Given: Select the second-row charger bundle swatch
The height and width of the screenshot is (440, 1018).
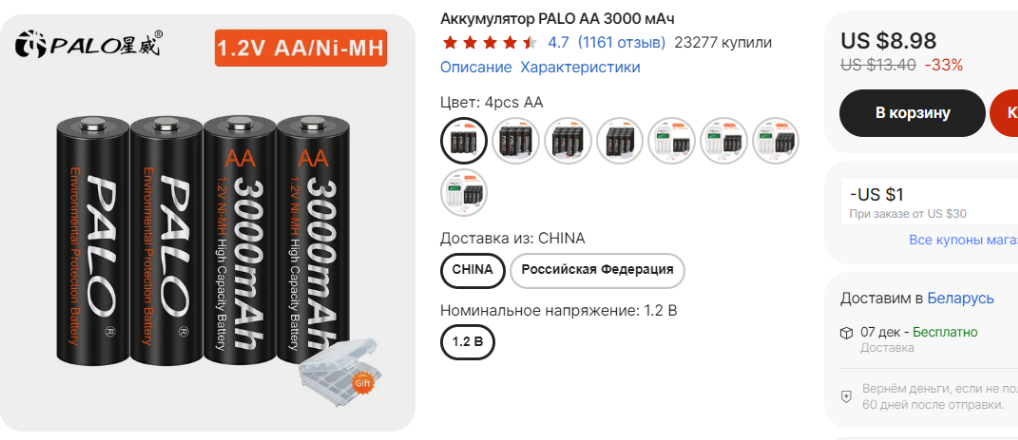Looking at the screenshot, I should point(464,193).
